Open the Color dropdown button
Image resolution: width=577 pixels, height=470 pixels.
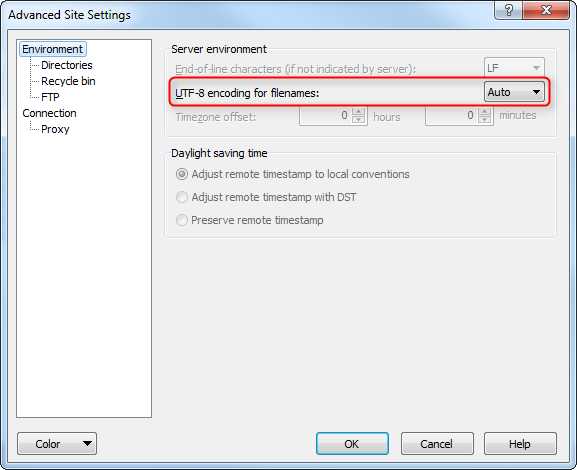point(57,444)
